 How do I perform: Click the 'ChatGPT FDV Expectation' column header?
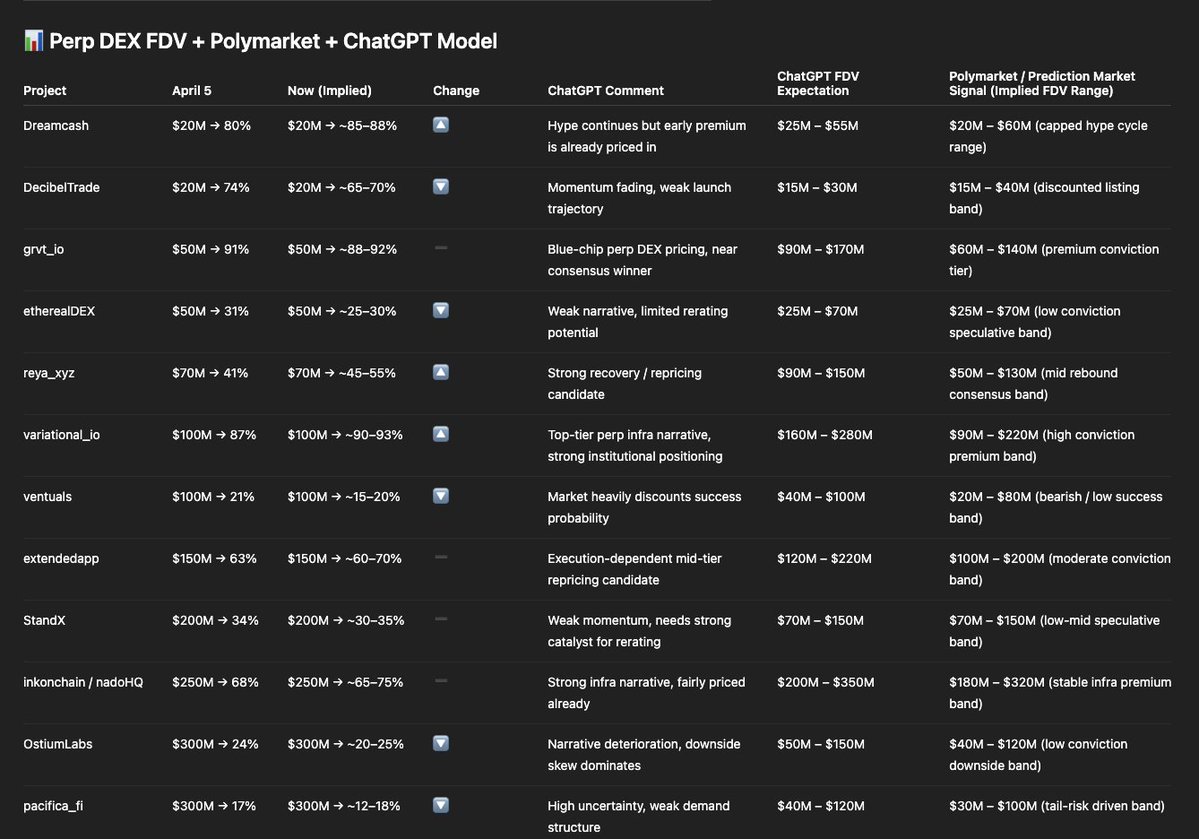[818, 83]
